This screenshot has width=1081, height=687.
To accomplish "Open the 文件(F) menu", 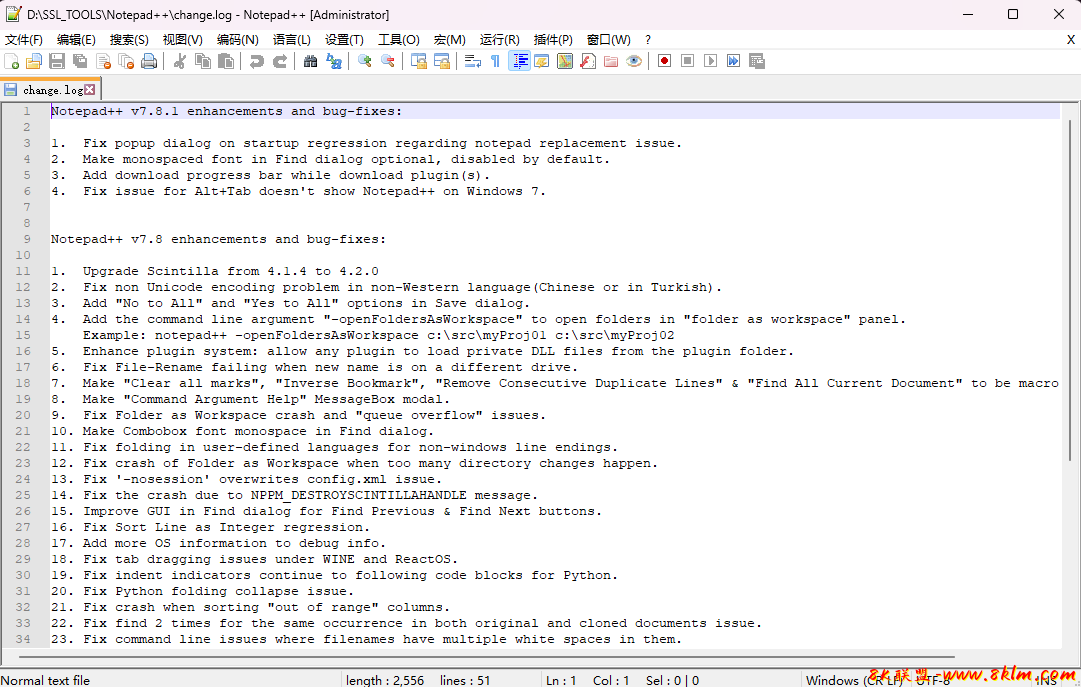I will click(23, 40).
